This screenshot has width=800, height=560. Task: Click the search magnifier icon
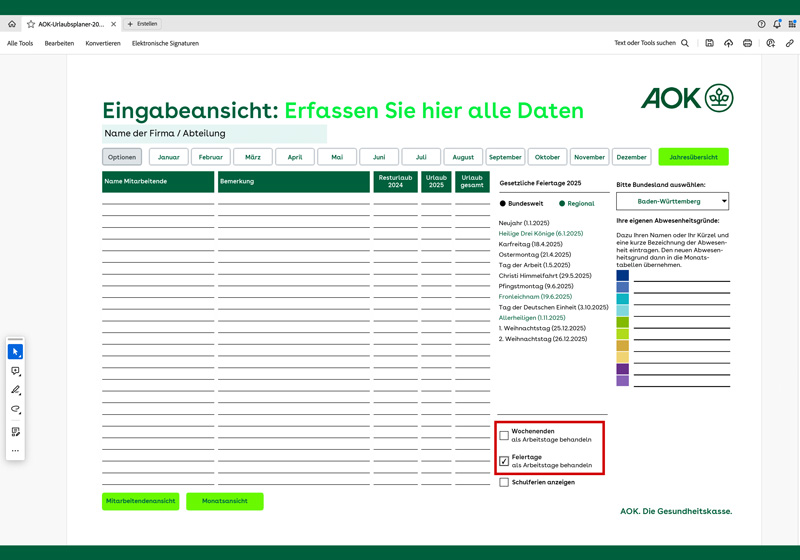pyautogui.click(x=685, y=43)
